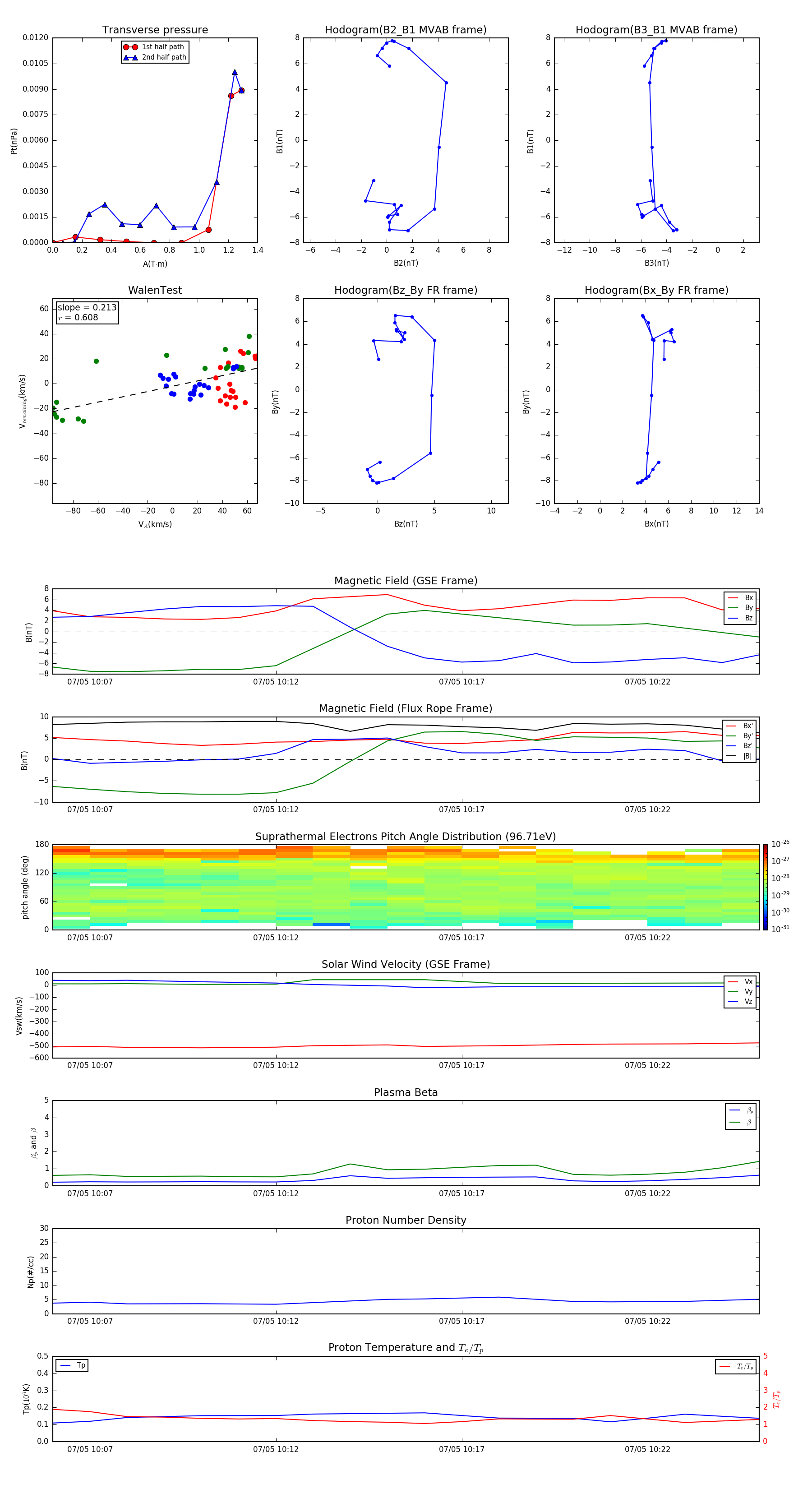Click the 'r = 0.608' annotation
This screenshot has width=812, height=1489.
click(78, 317)
